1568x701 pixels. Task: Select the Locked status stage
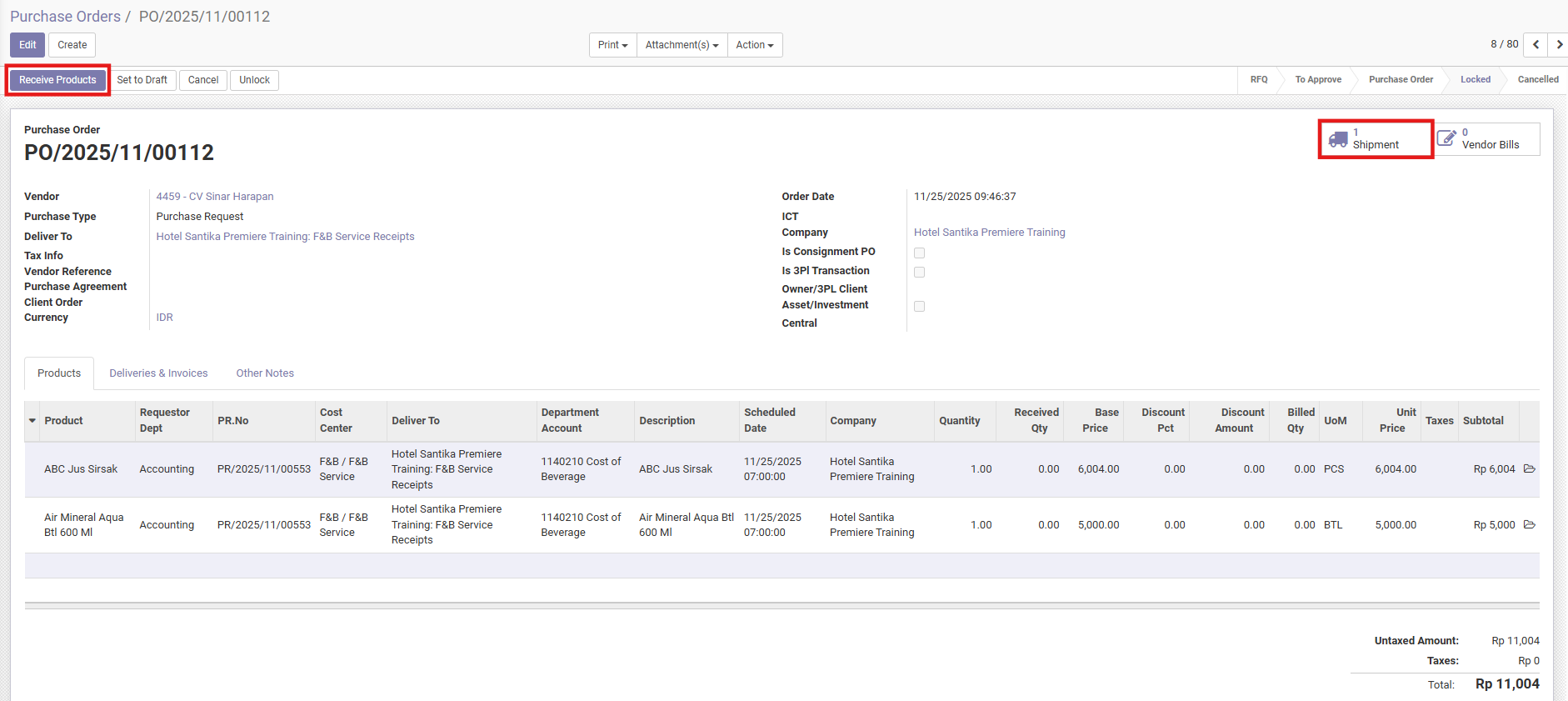click(1475, 80)
